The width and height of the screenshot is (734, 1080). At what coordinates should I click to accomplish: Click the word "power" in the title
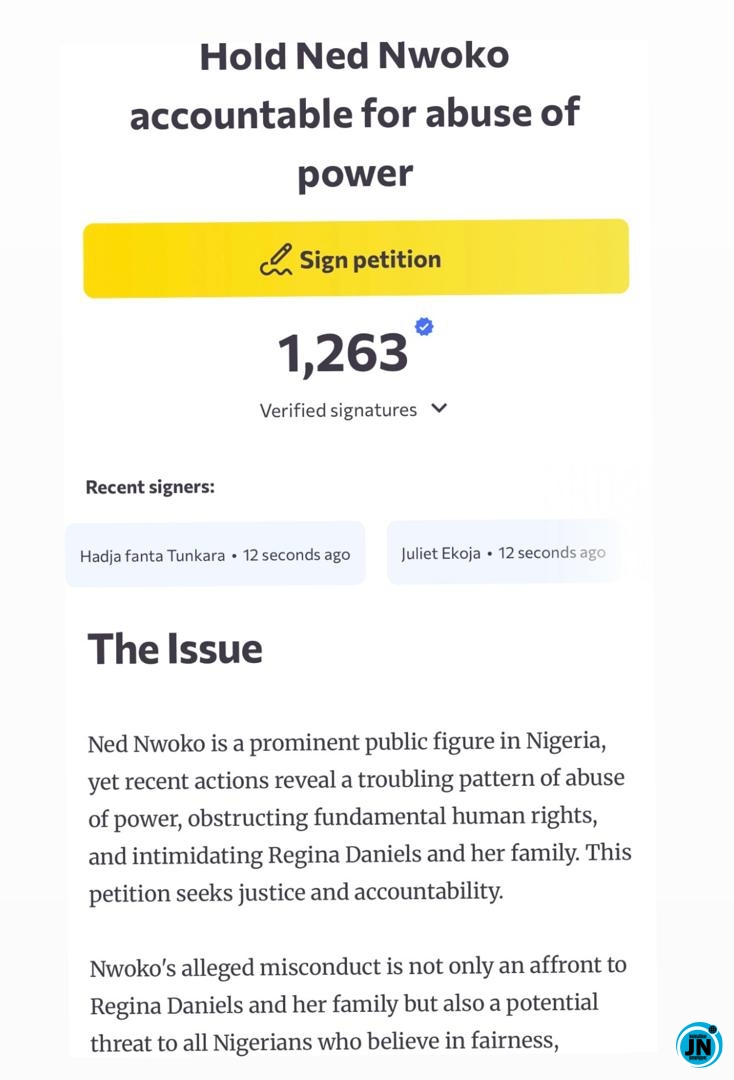[354, 174]
